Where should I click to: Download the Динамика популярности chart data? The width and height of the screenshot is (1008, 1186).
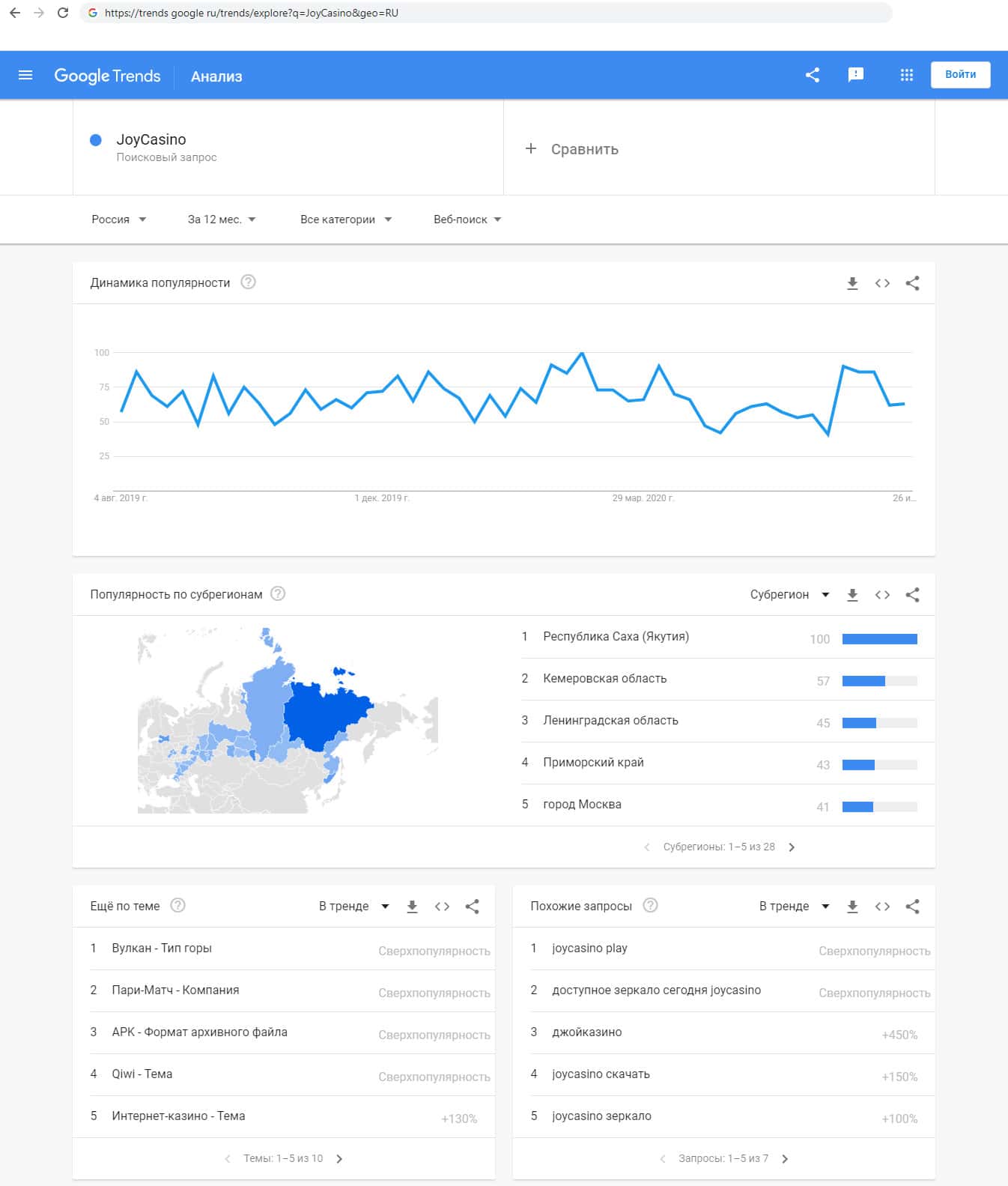pyautogui.click(x=852, y=283)
